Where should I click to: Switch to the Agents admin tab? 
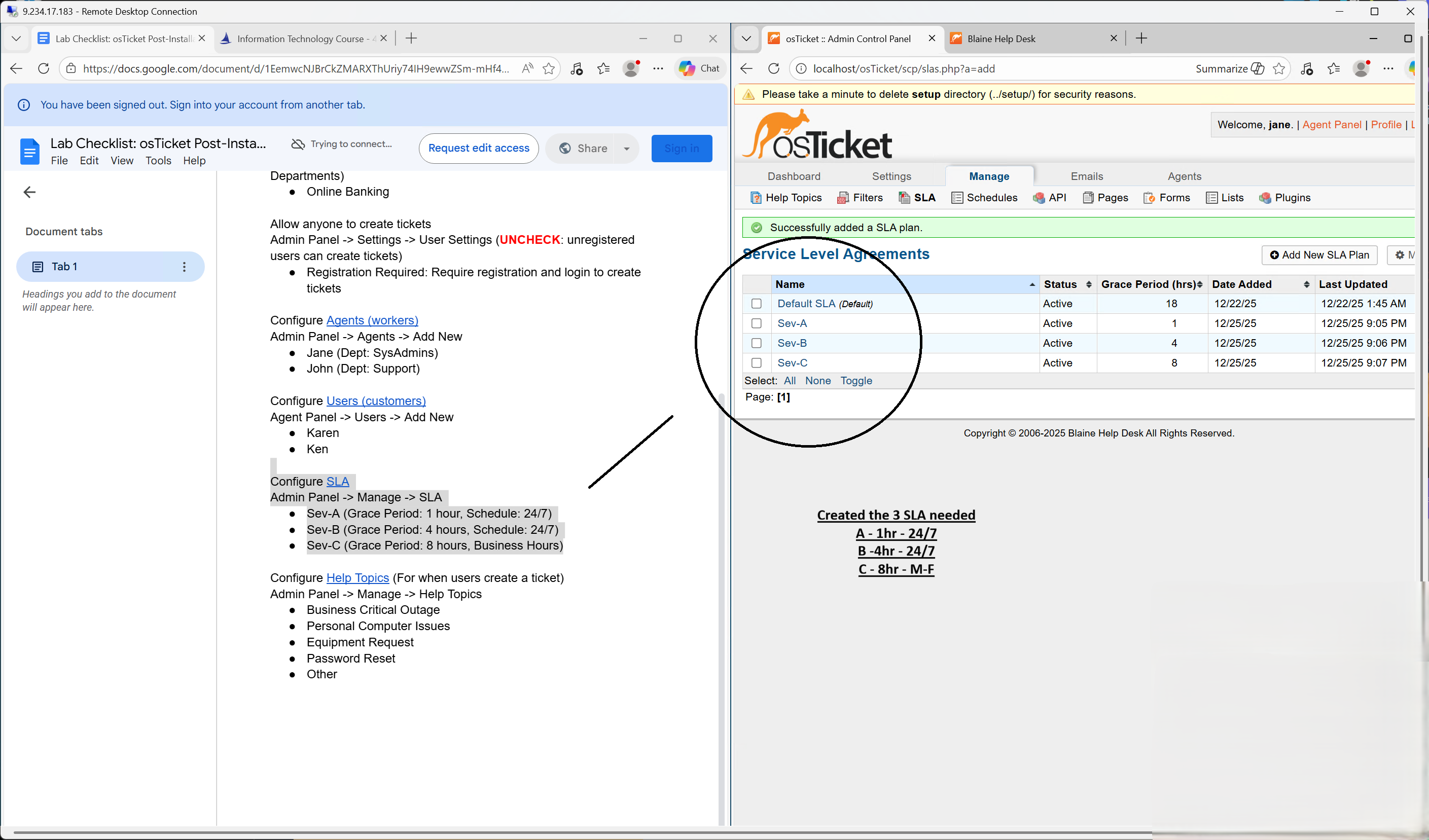point(1184,176)
